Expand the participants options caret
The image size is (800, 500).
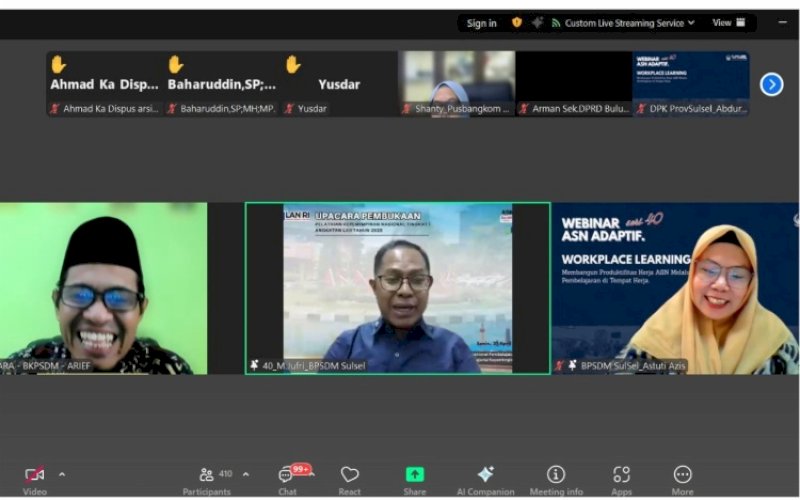point(246,474)
